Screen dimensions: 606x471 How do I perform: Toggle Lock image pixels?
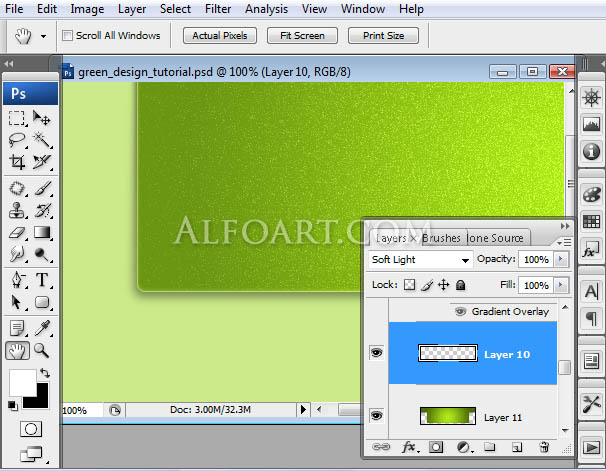point(427,285)
